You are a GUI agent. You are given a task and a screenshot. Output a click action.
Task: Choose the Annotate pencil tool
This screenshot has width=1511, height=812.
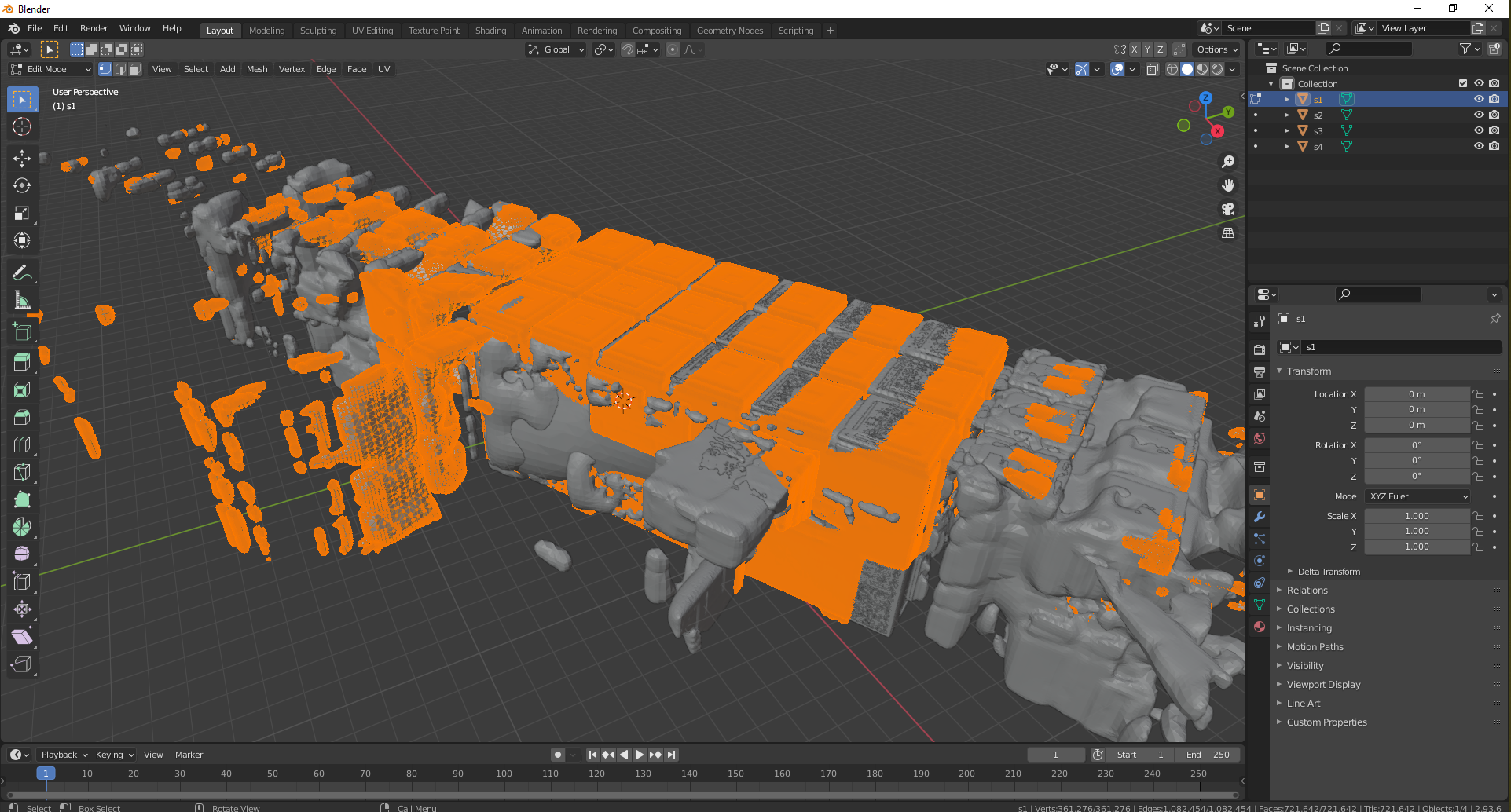pyautogui.click(x=22, y=272)
